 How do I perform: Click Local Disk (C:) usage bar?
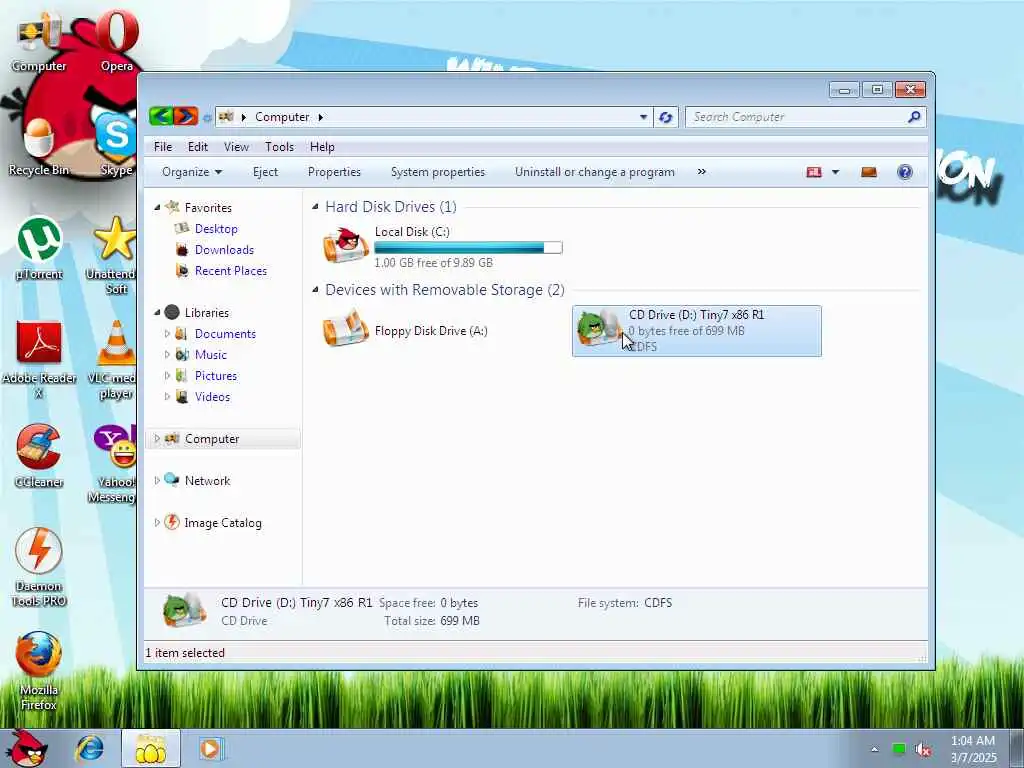[x=468, y=248]
